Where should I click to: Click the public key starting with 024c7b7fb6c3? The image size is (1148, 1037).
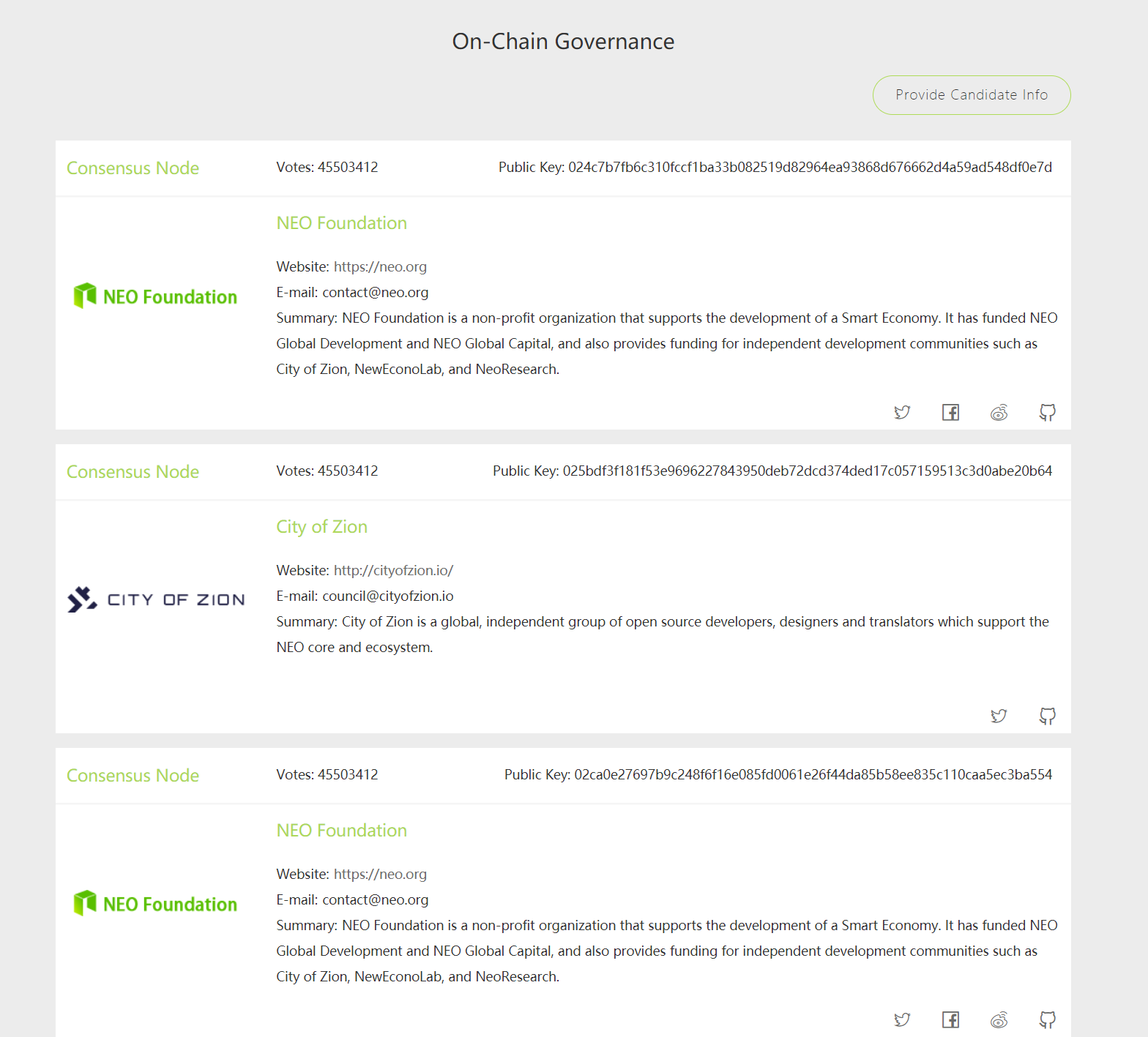[x=810, y=168]
